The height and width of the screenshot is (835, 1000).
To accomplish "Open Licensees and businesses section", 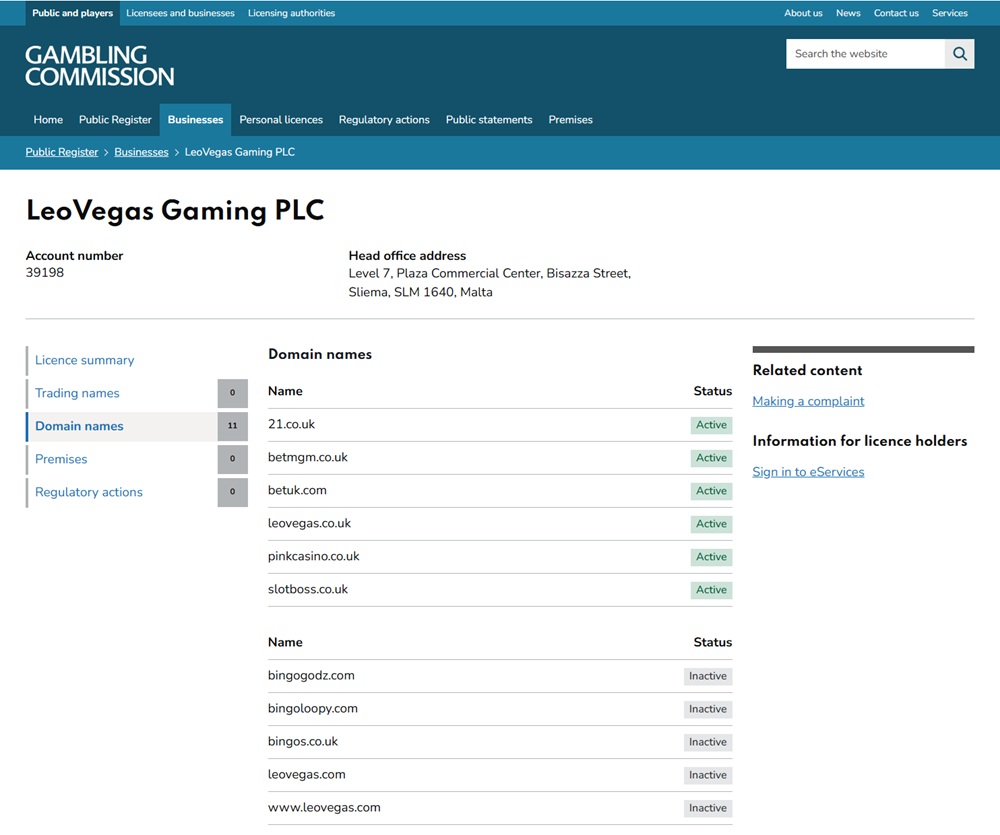I will 180,13.
